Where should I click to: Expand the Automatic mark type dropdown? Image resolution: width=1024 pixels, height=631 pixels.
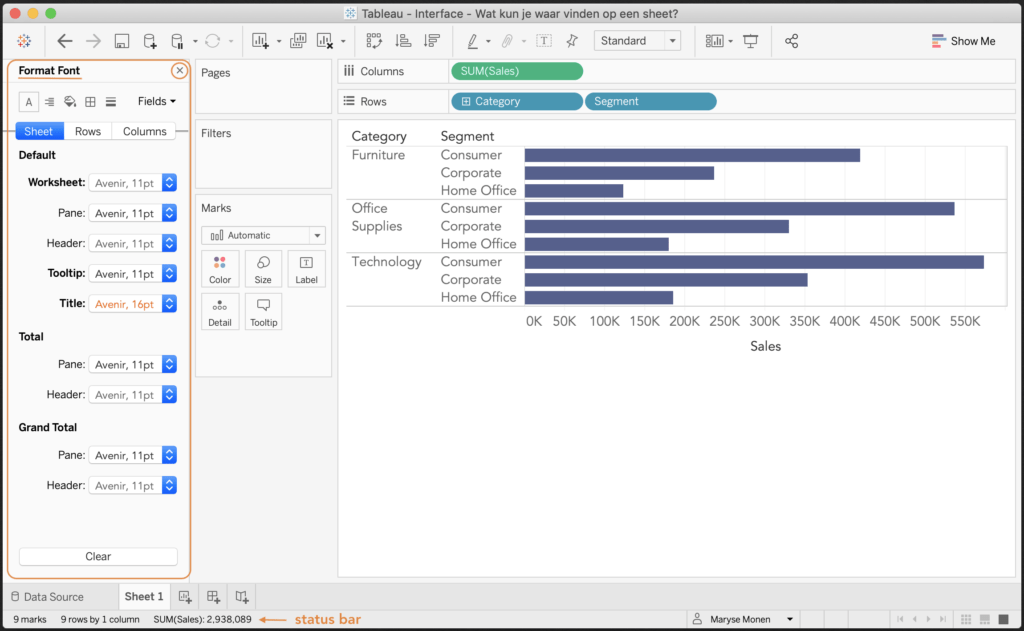coord(263,235)
